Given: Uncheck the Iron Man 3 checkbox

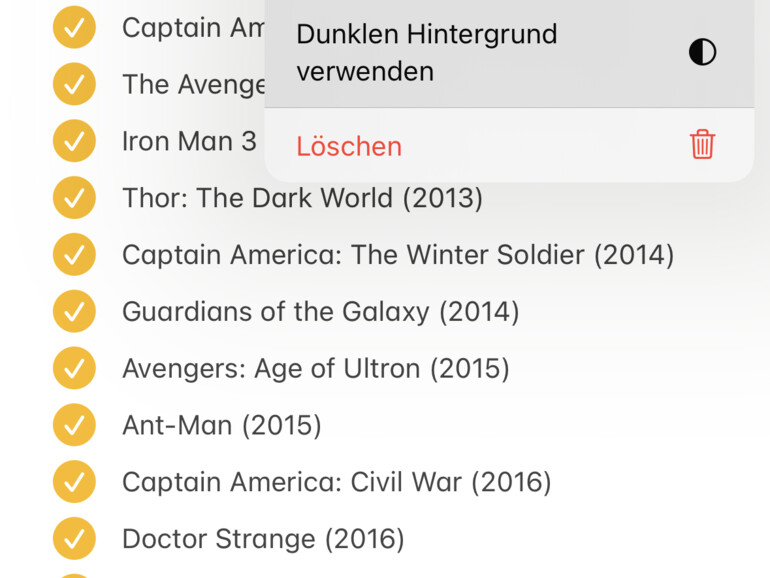Looking at the screenshot, I should [x=74, y=141].
